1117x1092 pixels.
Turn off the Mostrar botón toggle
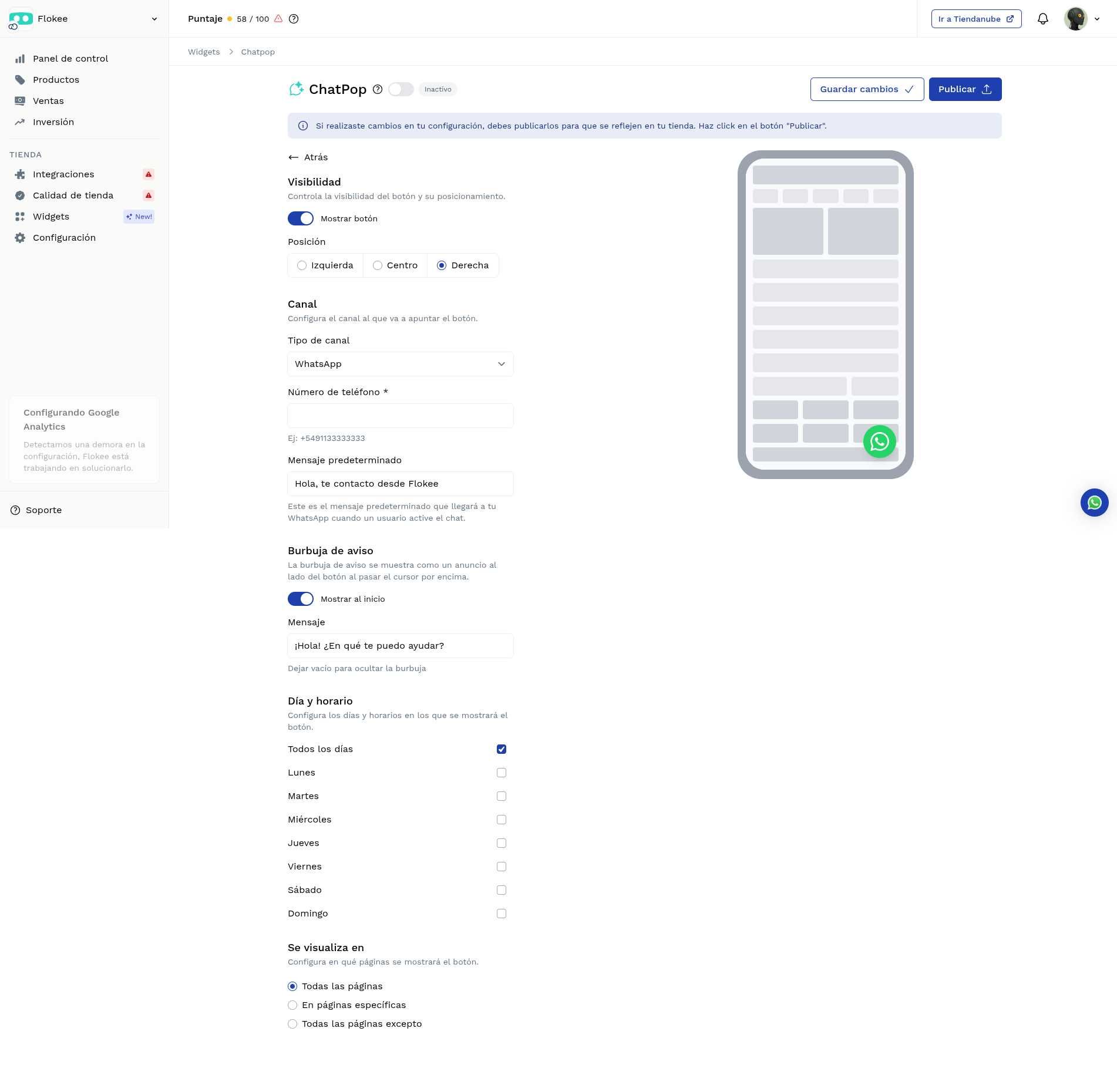tap(301, 218)
